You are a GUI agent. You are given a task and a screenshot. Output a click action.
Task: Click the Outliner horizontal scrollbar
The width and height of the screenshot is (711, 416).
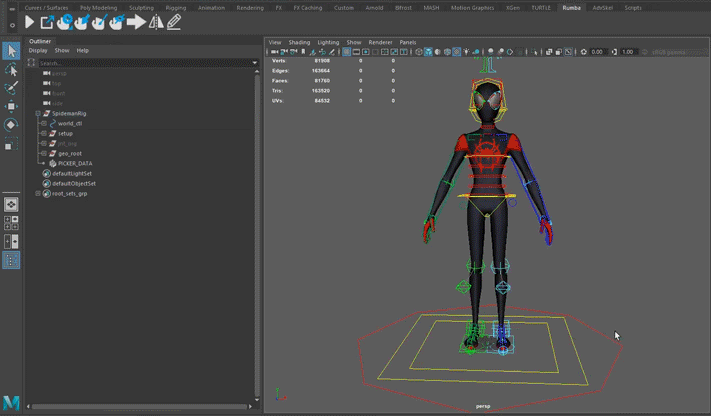click(139, 406)
